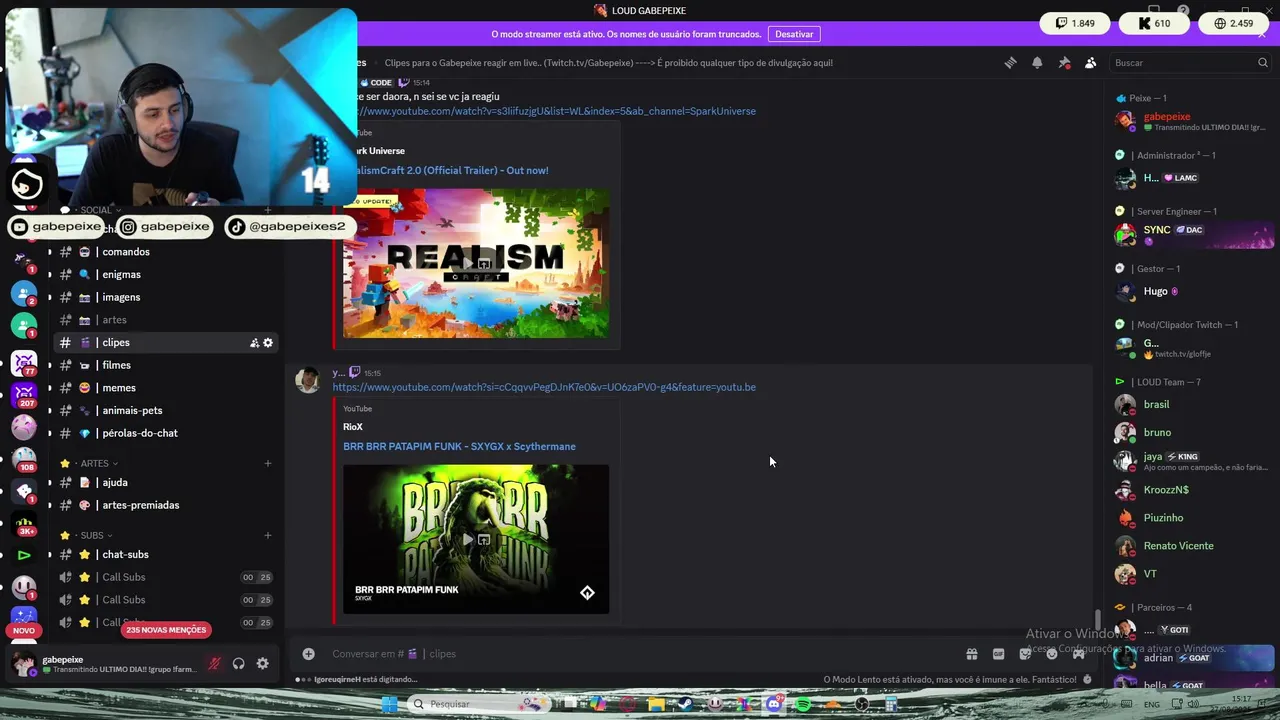Select the memes channel
The image size is (1280, 720).
pos(165,388)
